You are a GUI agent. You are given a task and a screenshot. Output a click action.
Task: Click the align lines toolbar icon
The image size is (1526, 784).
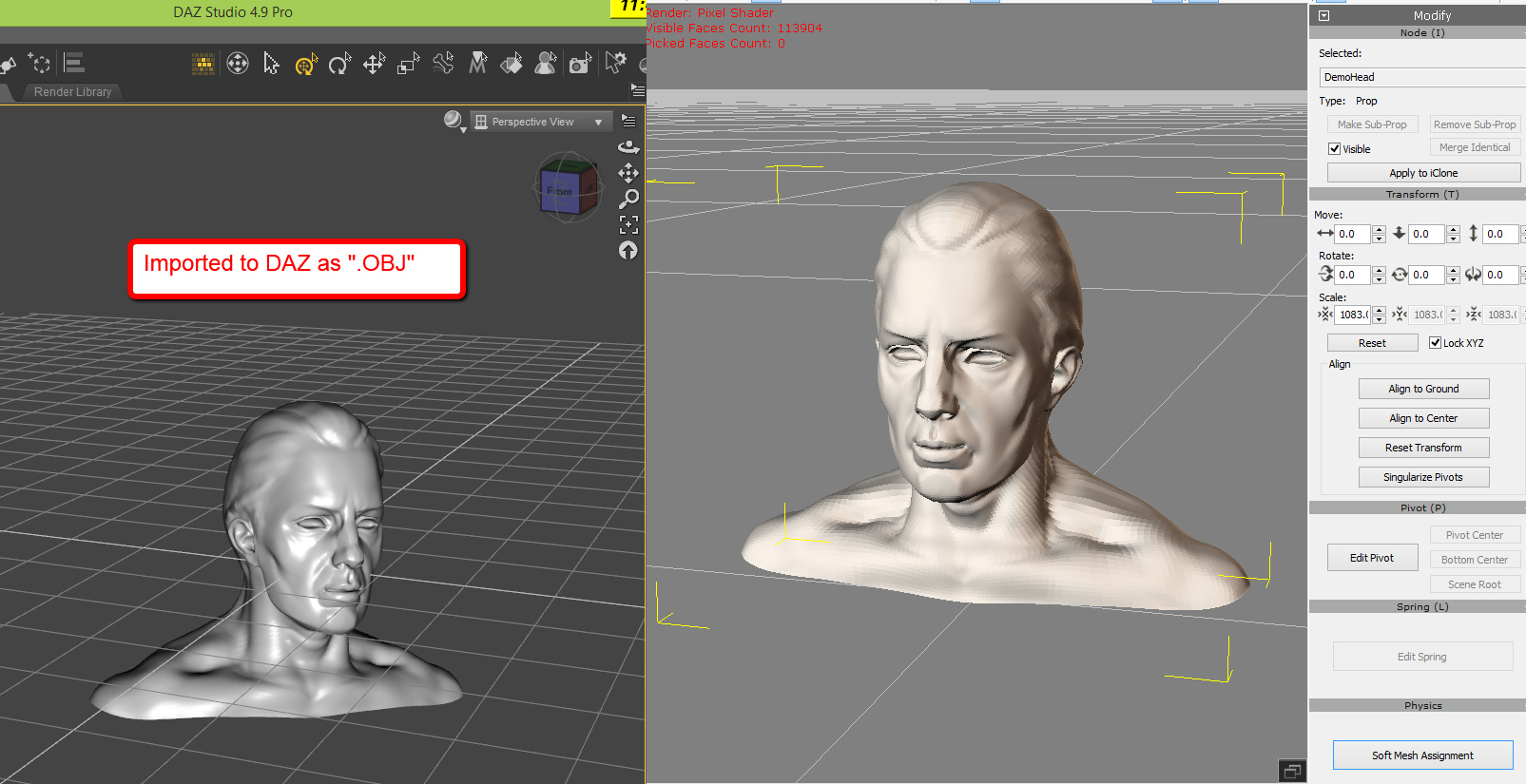click(74, 63)
